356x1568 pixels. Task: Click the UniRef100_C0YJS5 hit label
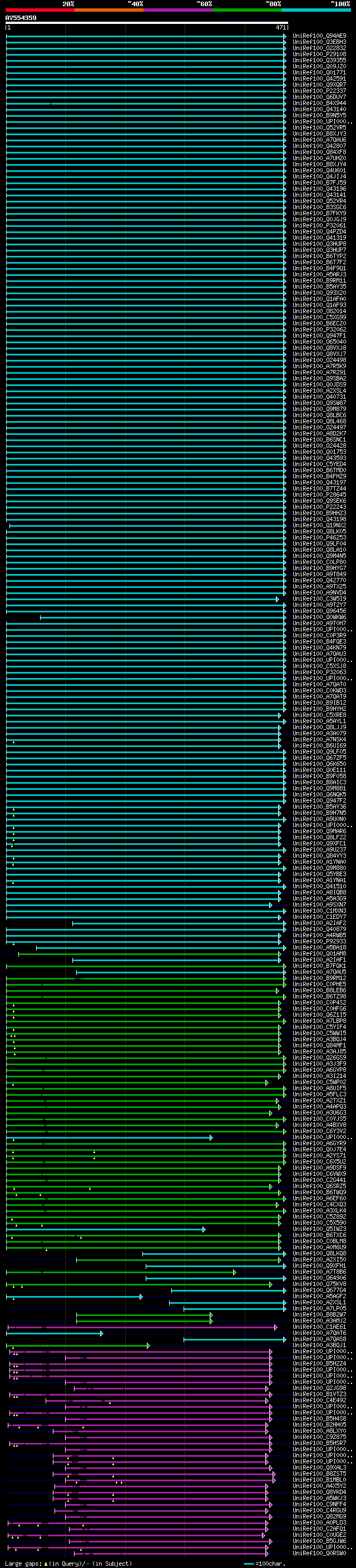[x=319, y=1119]
